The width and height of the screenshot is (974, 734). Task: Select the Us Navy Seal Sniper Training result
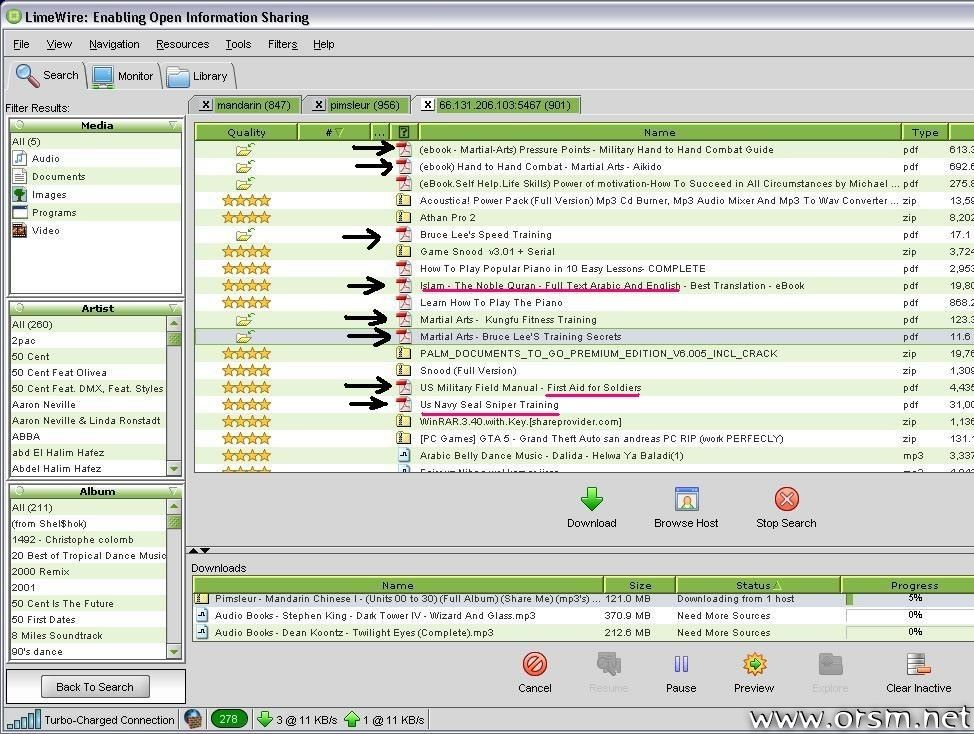click(489, 404)
